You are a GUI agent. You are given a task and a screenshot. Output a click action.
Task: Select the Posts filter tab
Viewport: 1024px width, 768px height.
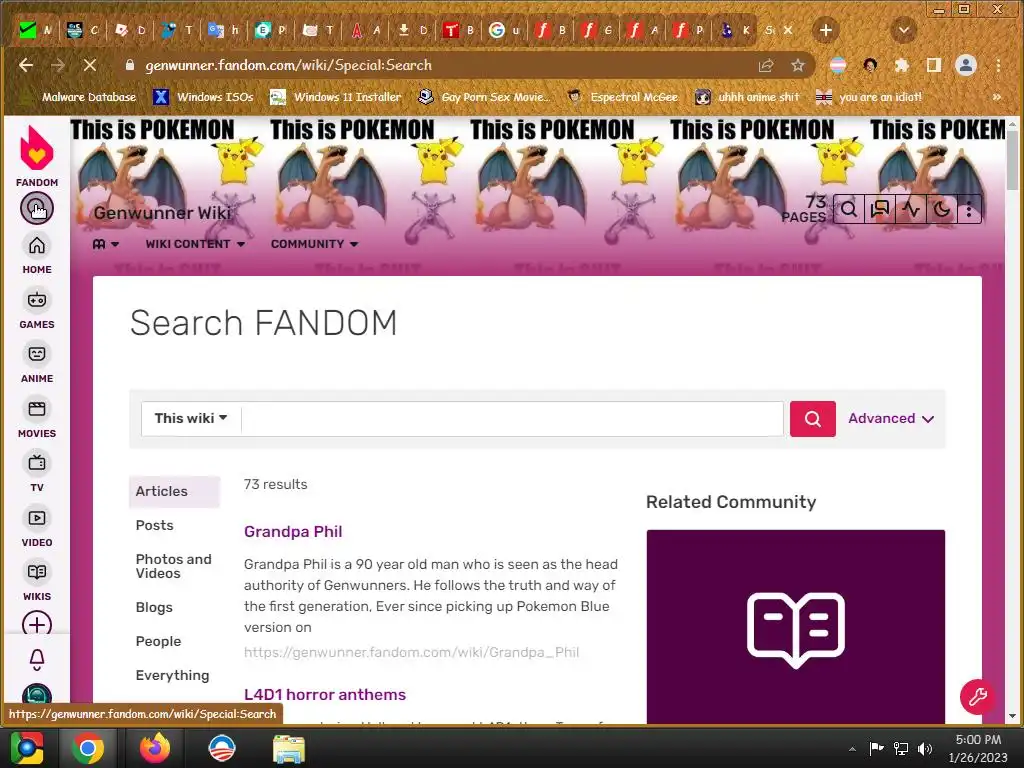[x=155, y=525]
